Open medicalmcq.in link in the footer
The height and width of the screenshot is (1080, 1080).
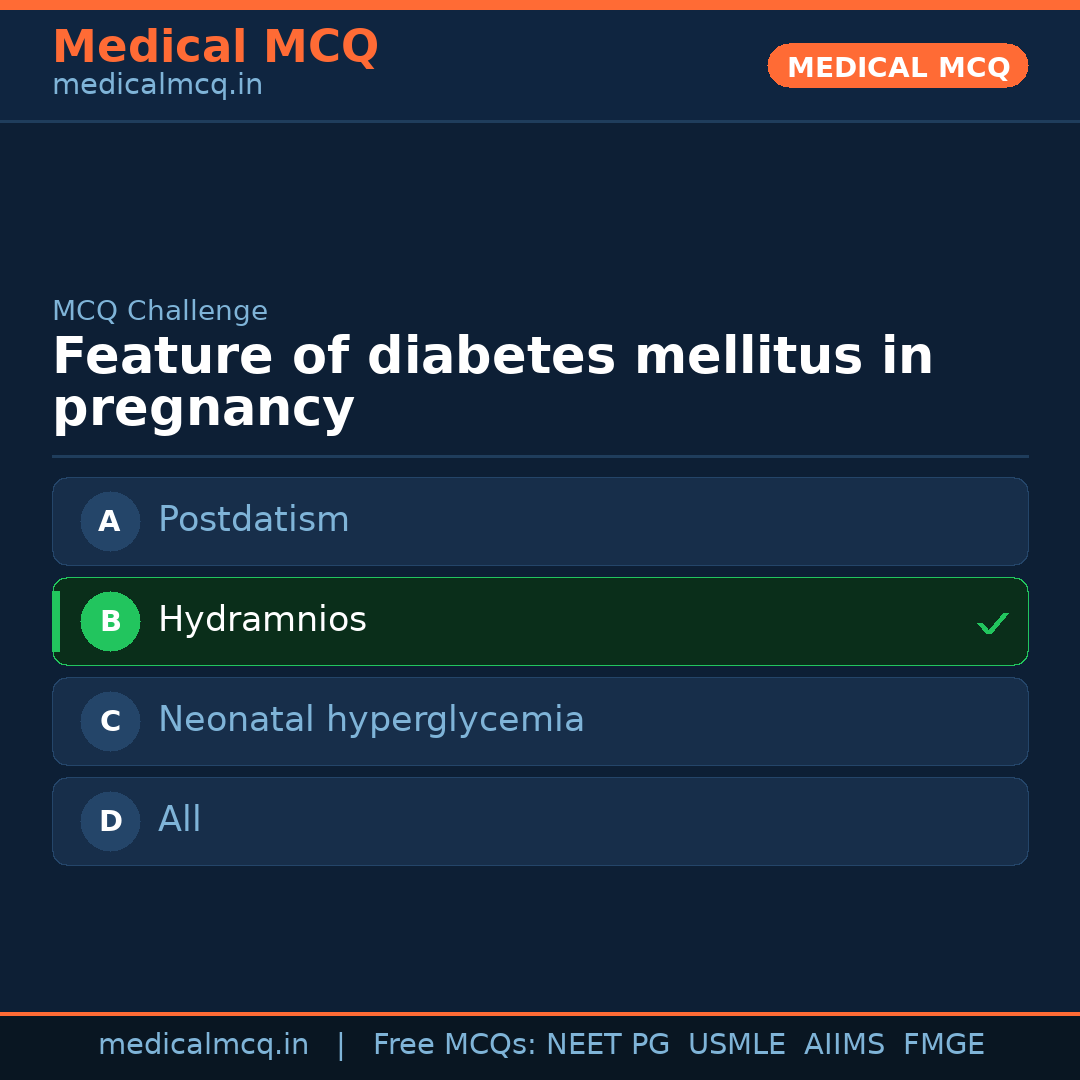[203, 1045]
